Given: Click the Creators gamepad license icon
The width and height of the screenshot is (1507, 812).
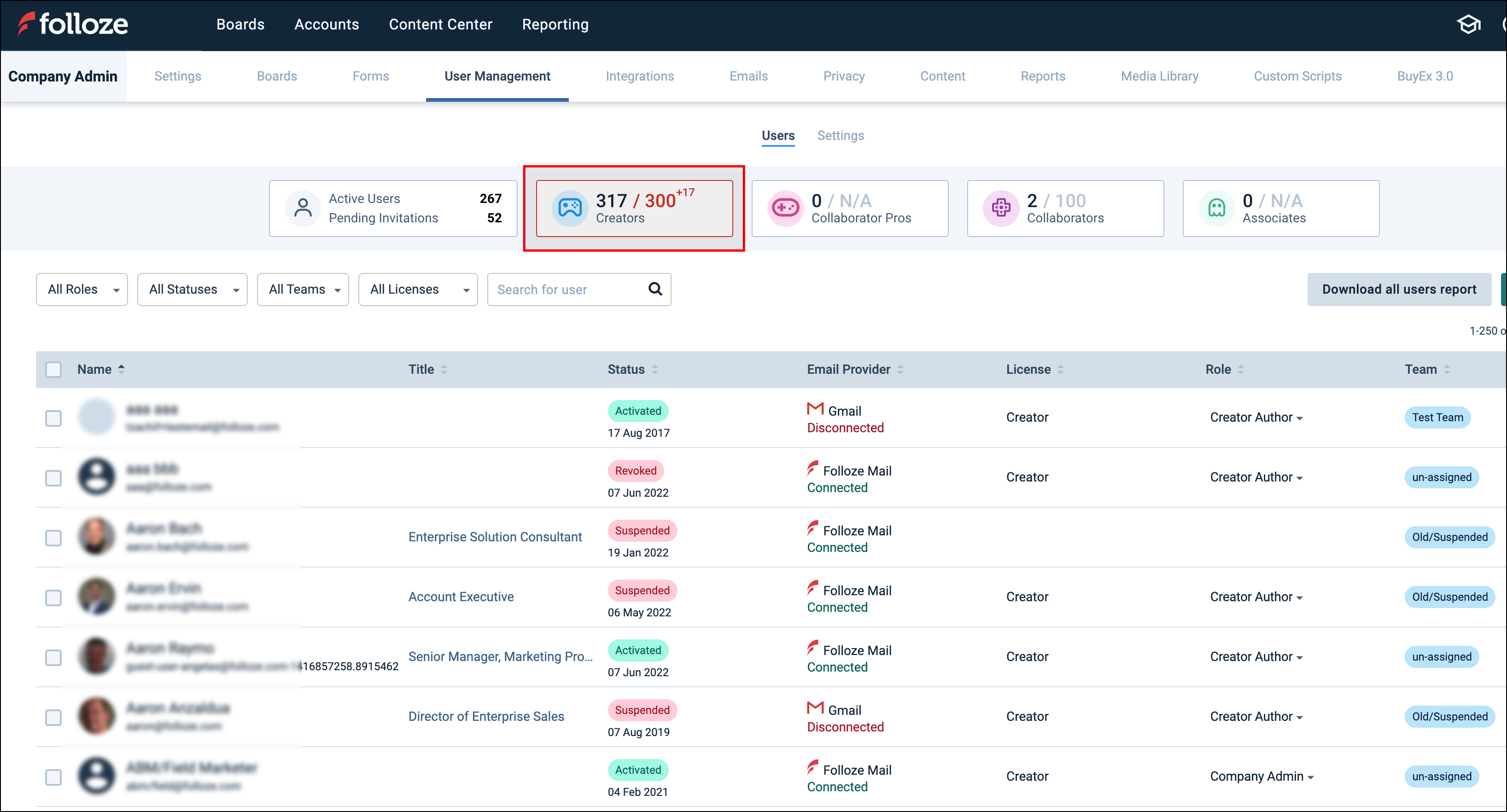Looking at the screenshot, I should click(569, 208).
